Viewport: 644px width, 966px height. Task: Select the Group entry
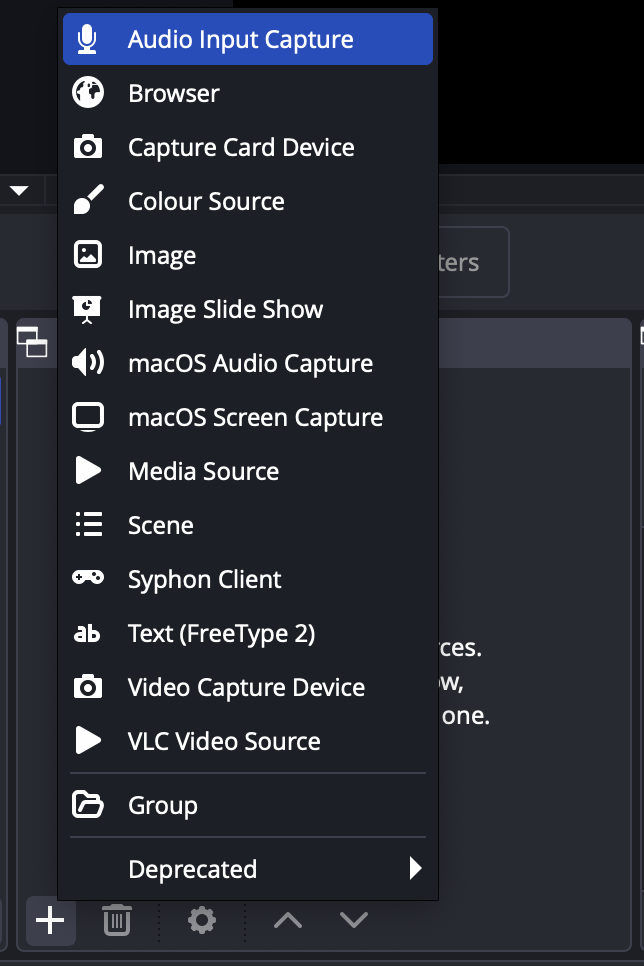161,804
